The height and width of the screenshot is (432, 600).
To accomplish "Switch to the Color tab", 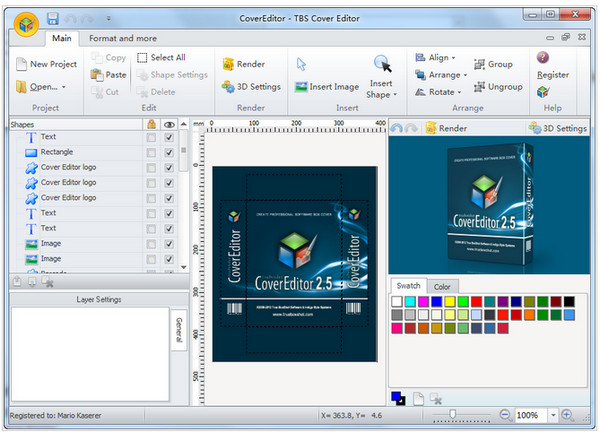I will coord(441,286).
